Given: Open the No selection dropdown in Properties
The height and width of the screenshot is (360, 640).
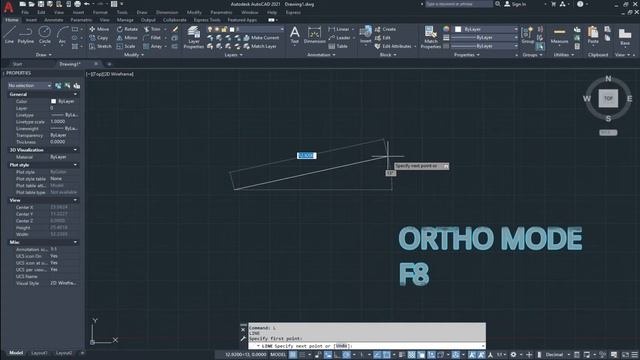Looking at the screenshot, I should coord(29,85).
